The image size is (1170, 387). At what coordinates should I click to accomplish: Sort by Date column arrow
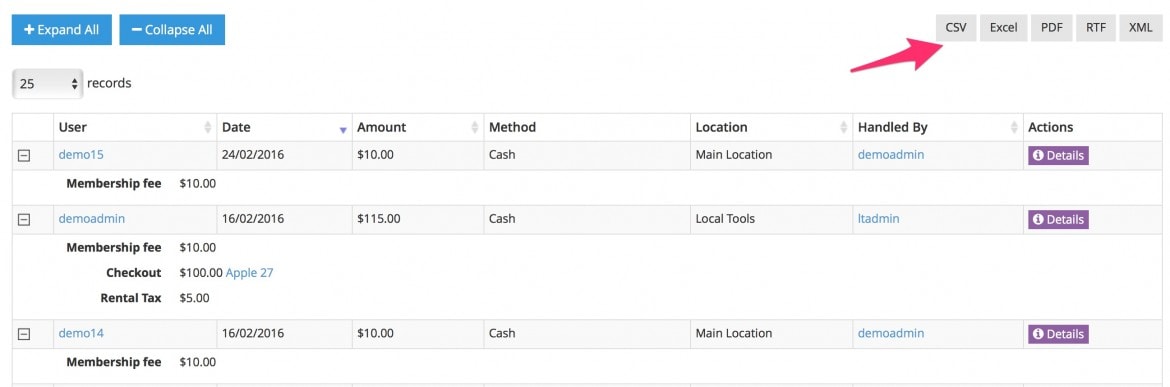click(x=343, y=130)
